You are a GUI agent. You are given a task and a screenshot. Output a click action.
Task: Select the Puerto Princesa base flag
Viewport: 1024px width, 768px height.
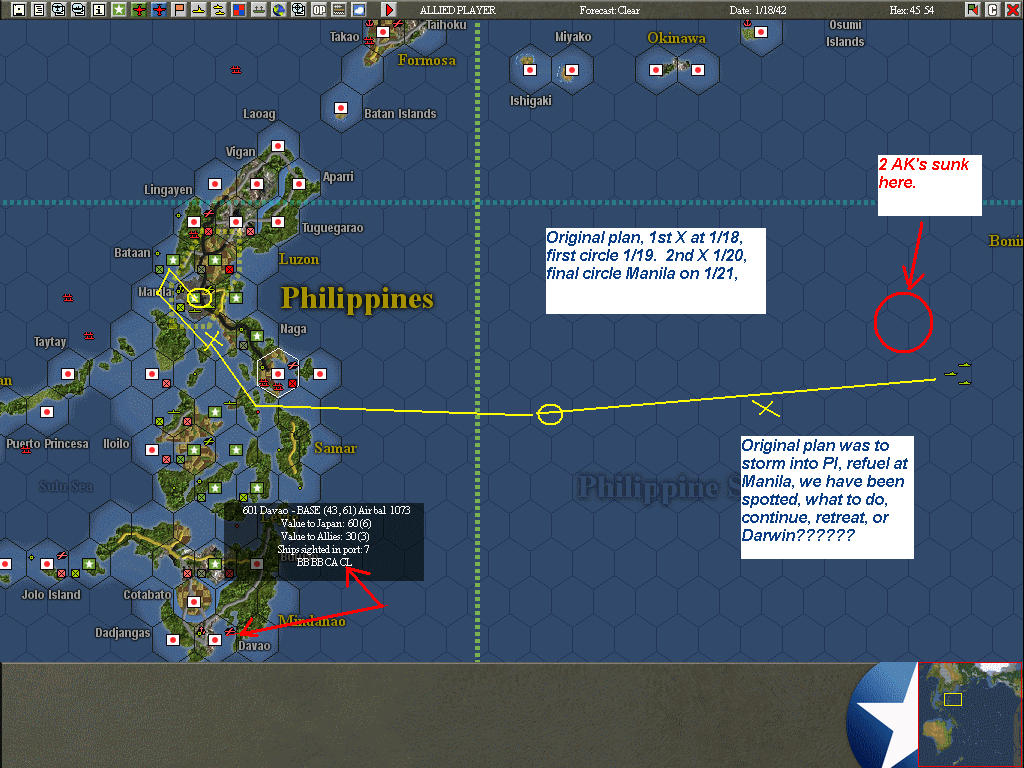coord(46,412)
